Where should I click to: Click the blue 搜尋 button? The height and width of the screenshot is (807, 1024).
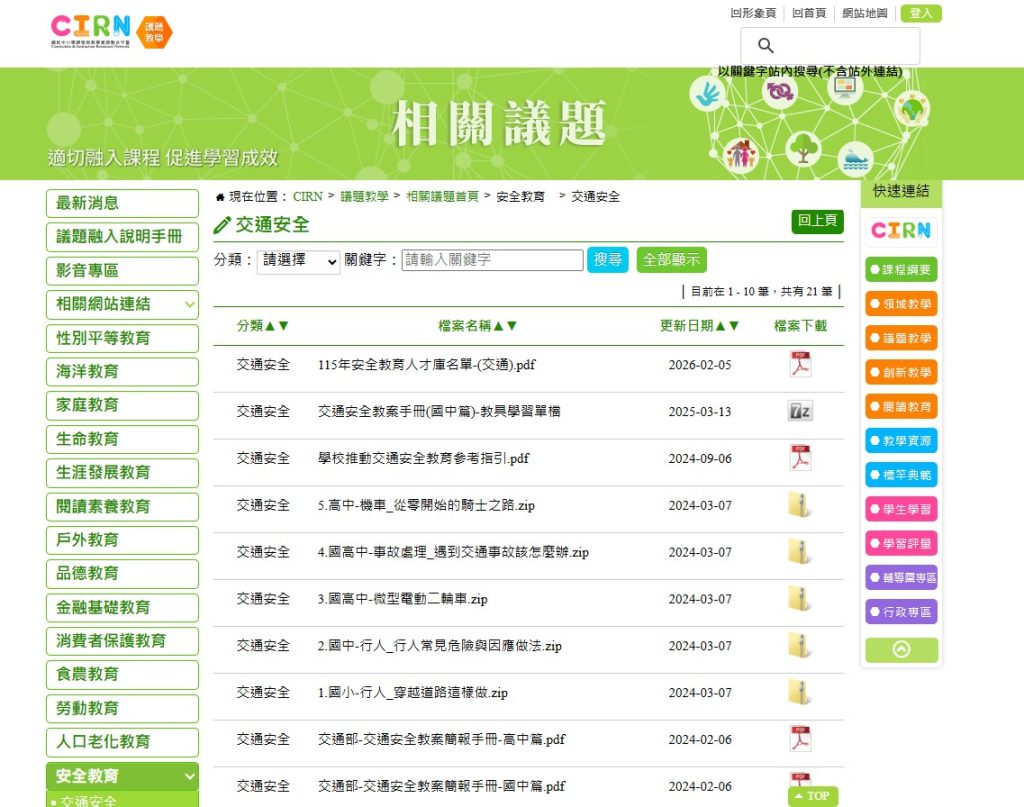(x=607, y=260)
